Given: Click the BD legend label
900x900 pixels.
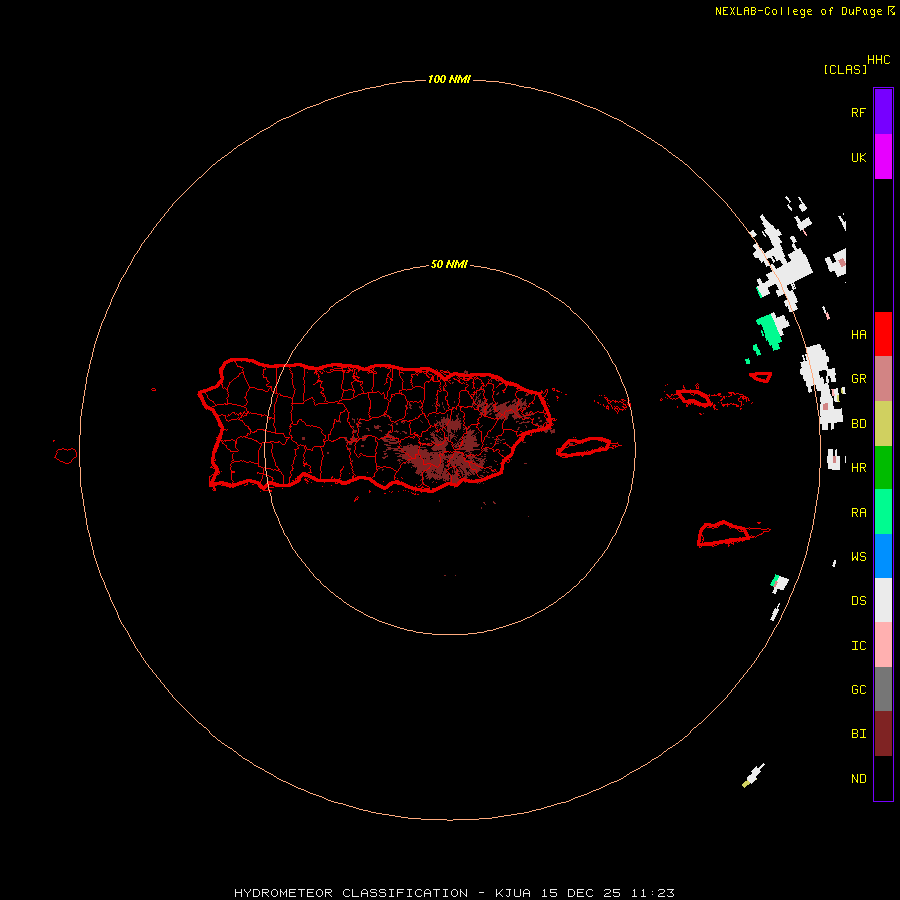Looking at the screenshot, I should pos(858,424).
